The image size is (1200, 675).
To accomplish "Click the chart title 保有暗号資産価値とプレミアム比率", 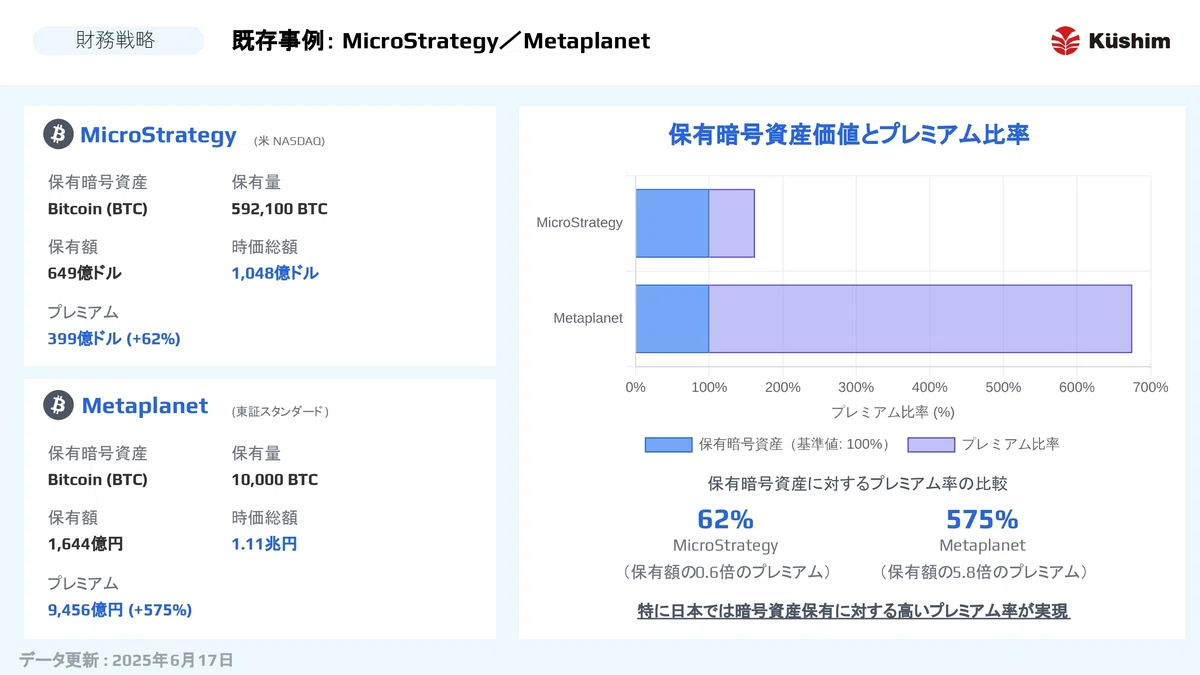I will pos(849,135).
